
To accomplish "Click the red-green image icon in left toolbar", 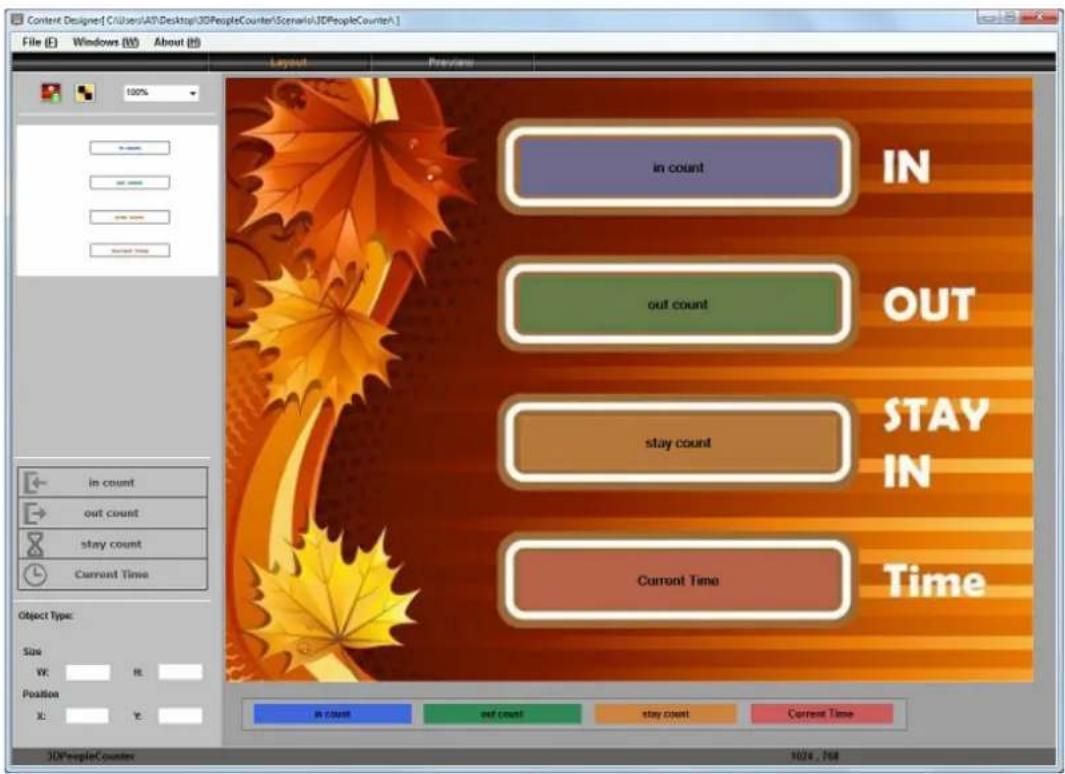I will 51,92.
